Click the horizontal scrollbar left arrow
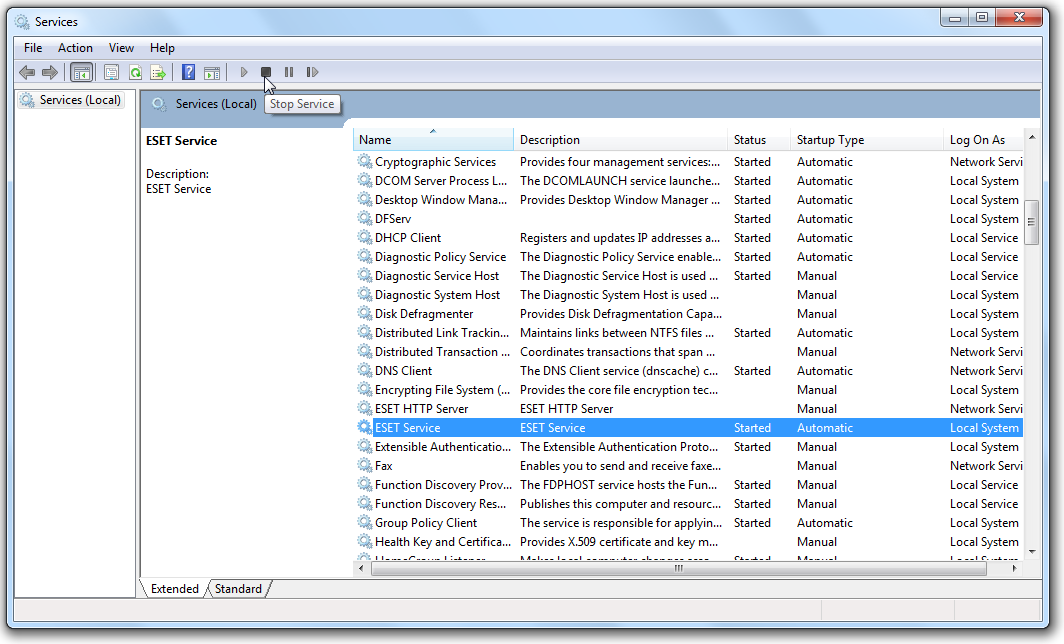 [x=361, y=568]
